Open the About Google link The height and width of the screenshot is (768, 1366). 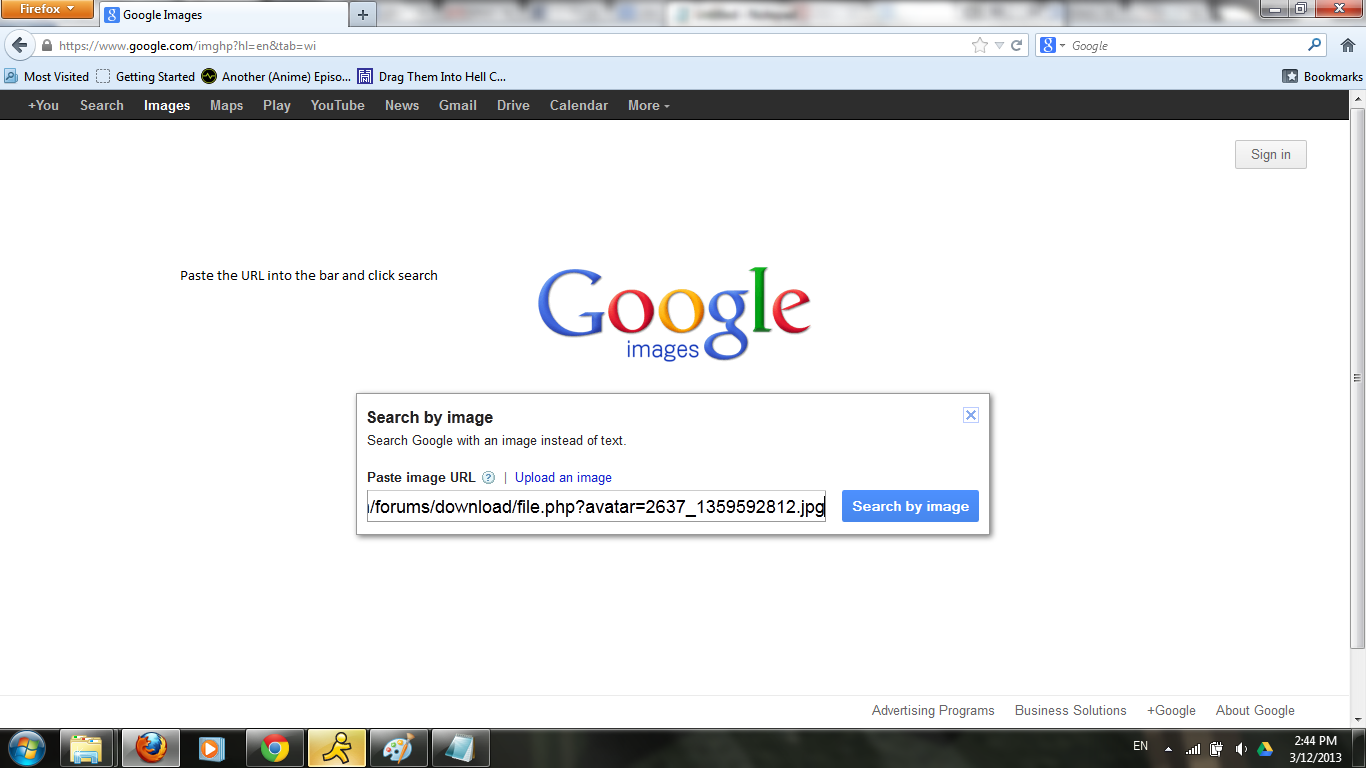(x=1255, y=710)
